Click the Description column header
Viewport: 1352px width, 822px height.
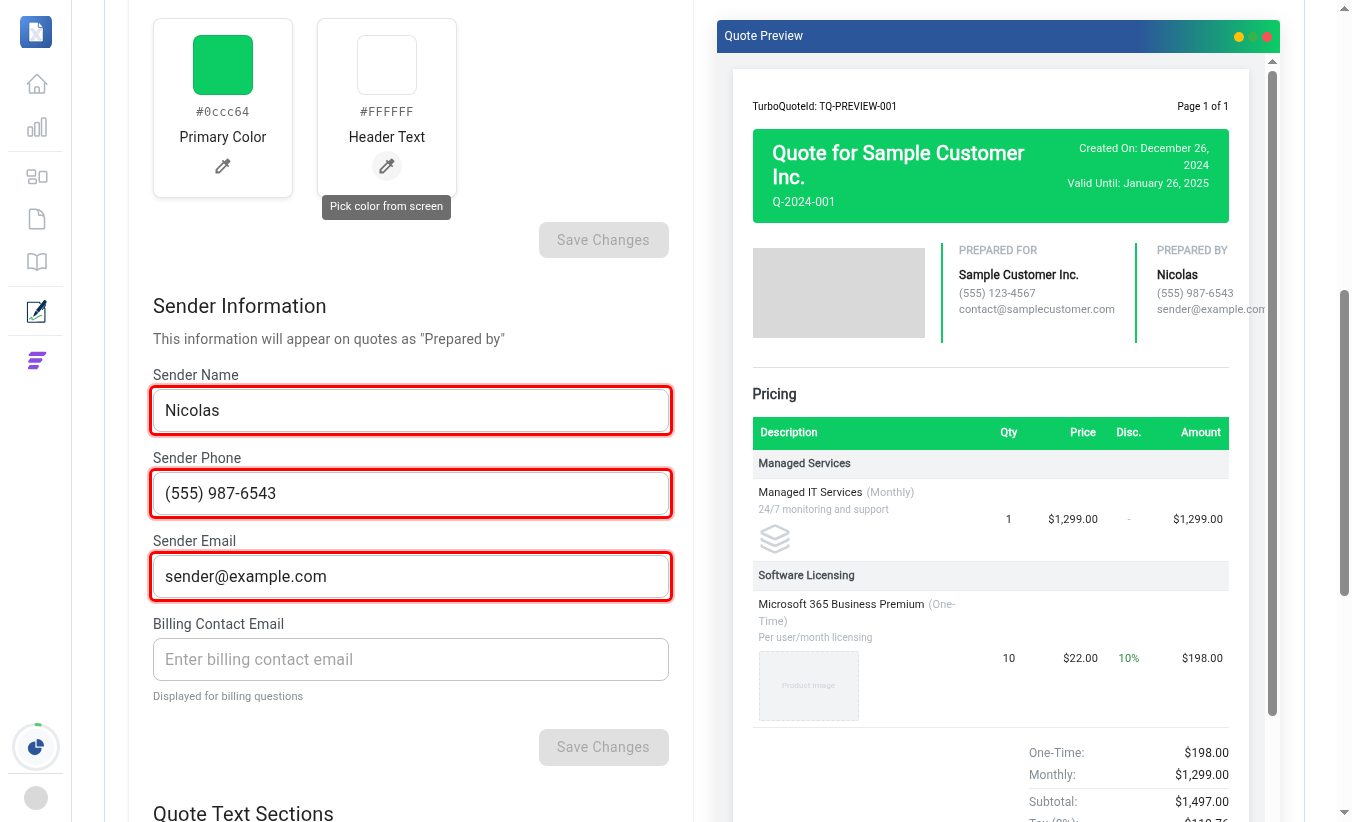point(789,433)
